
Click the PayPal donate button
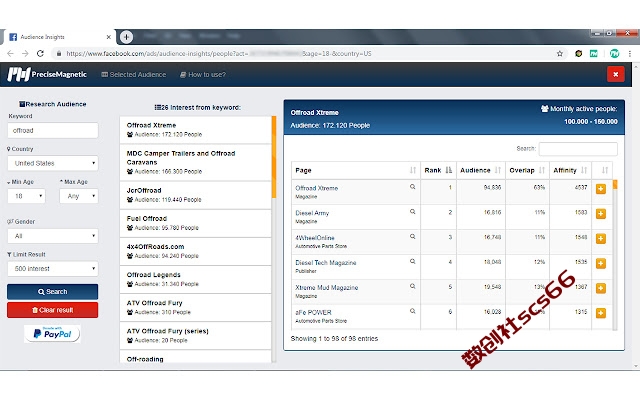tap(52, 334)
